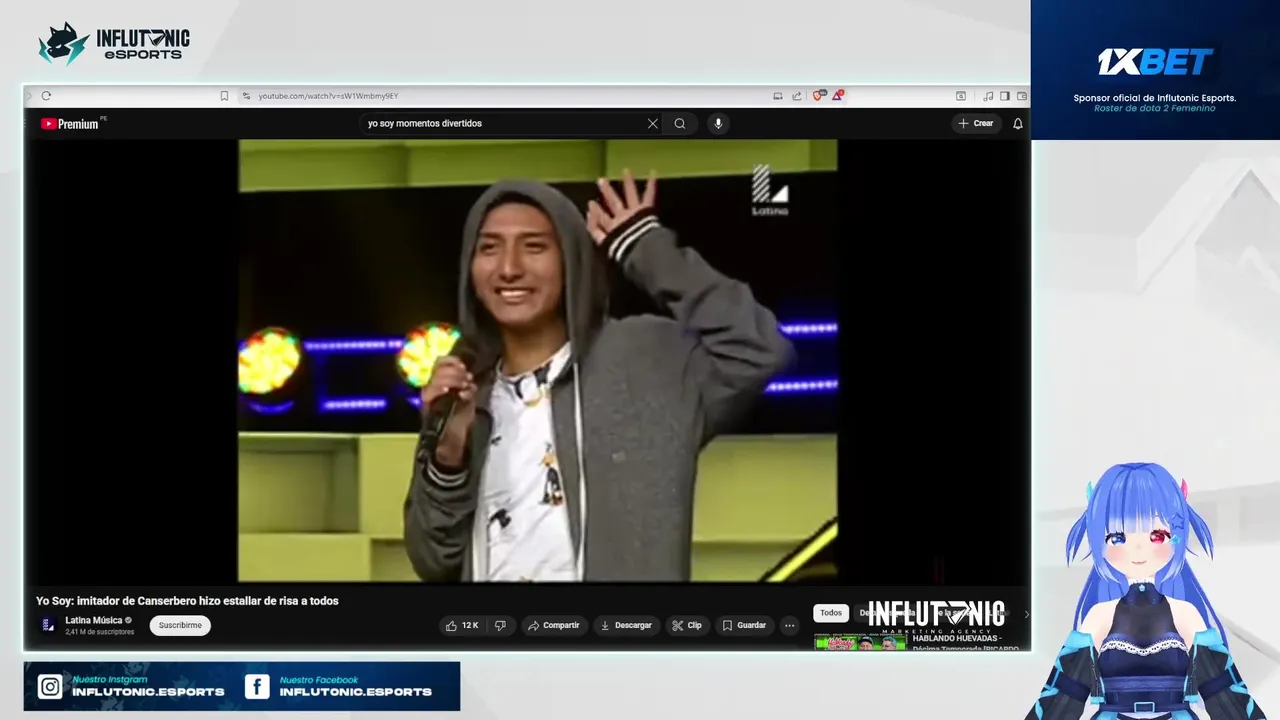Open the Latina Música channel name
The width and height of the screenshot is (1280, 720).
[x=93, y=620]
